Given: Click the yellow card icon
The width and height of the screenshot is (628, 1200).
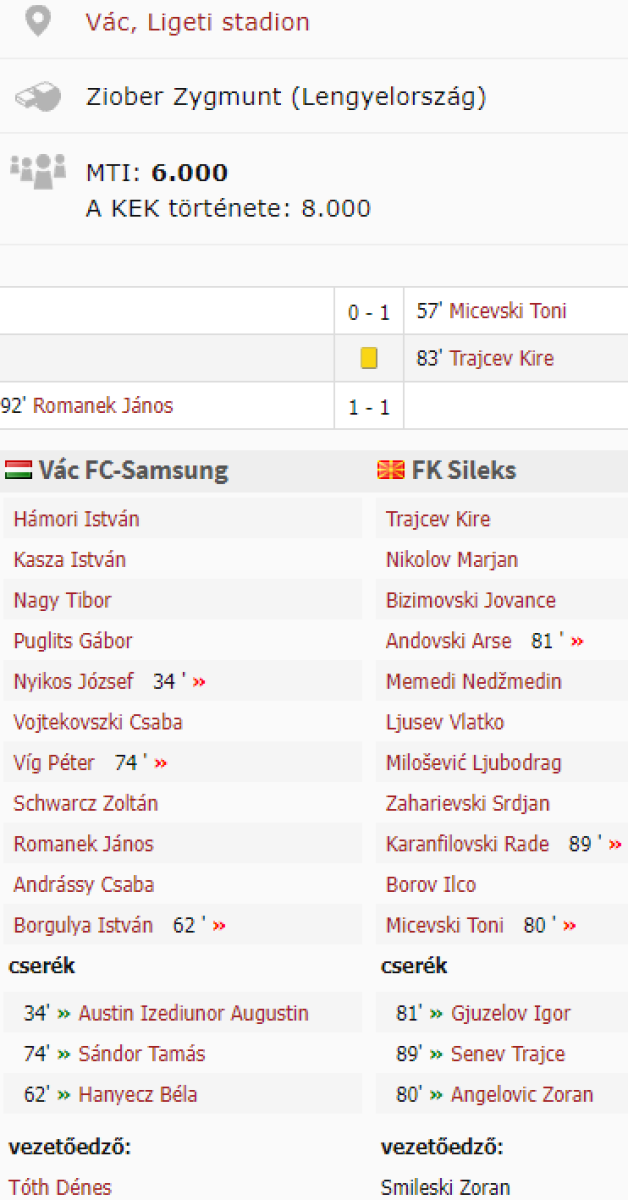Looking at the screenshot, I should click(369, 358).
